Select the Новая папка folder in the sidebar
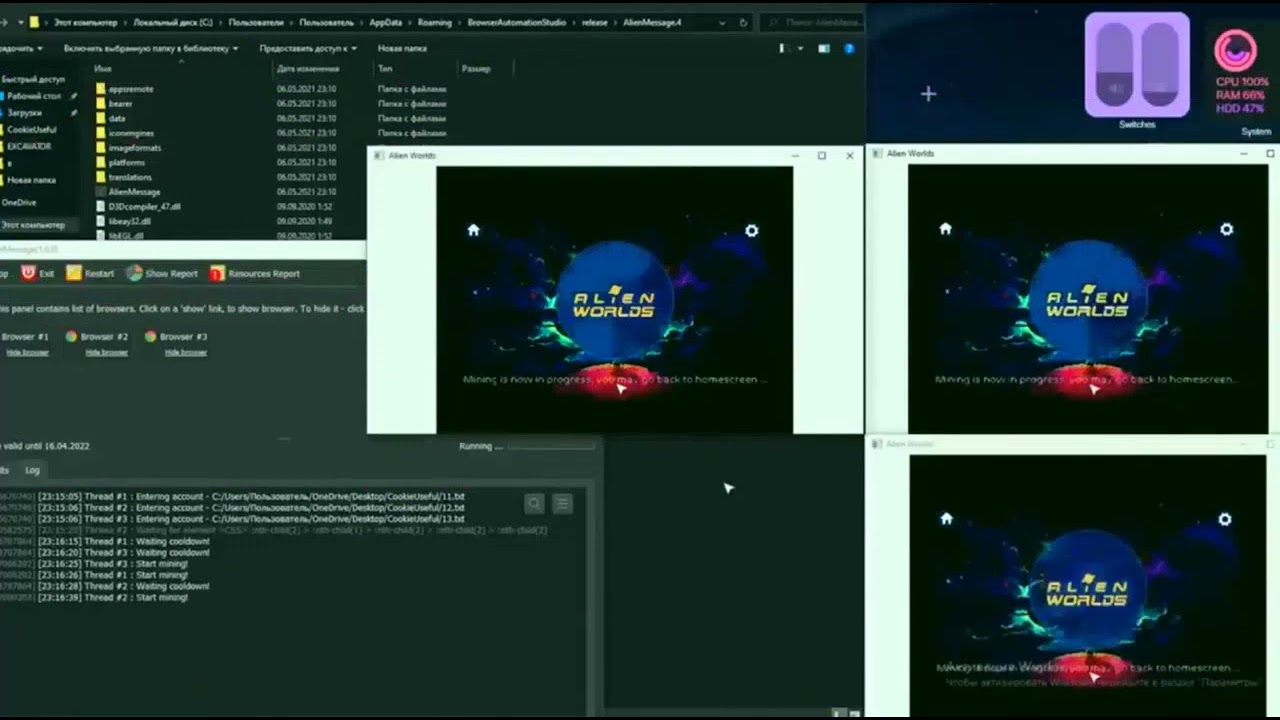This screenshot has width=1280, height=720. 31,180
